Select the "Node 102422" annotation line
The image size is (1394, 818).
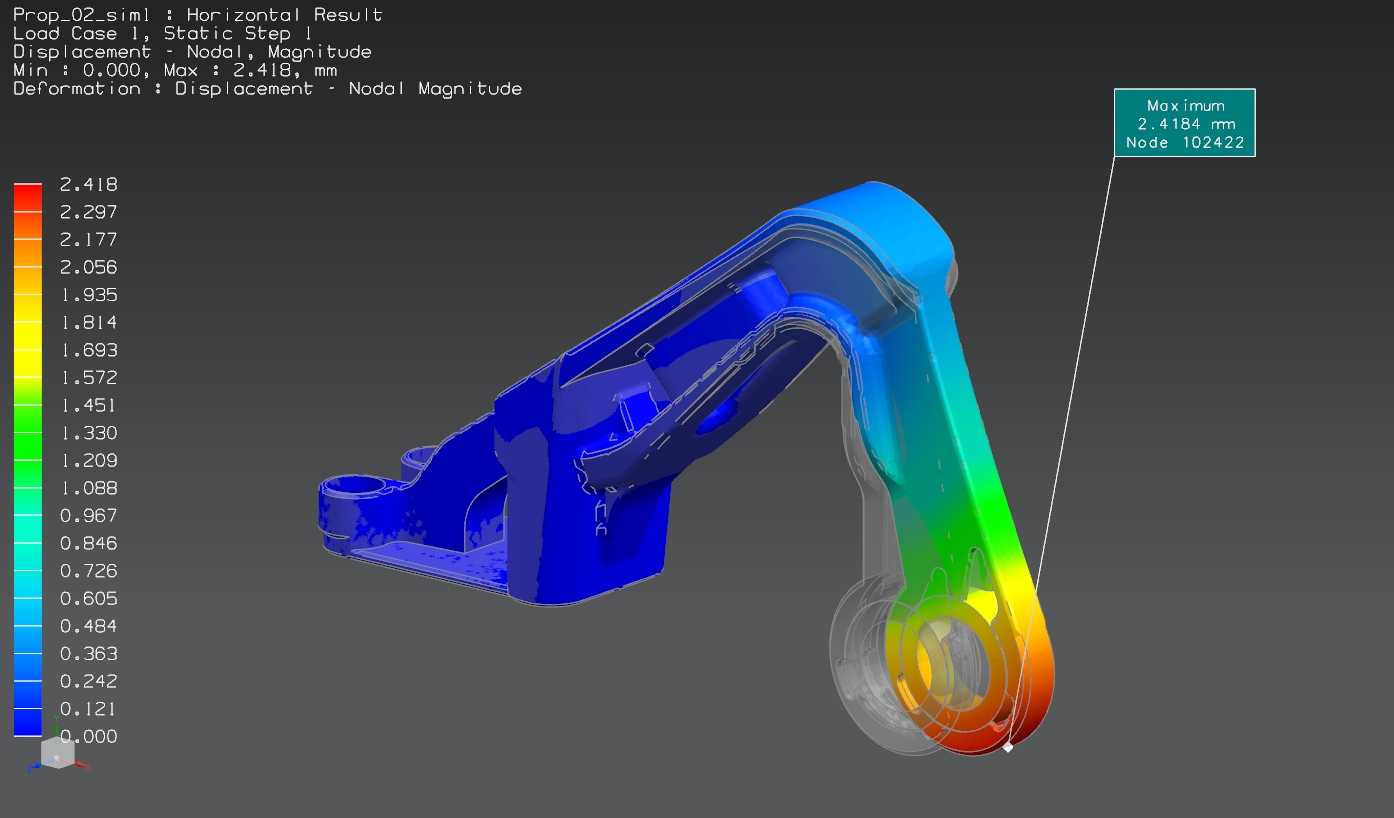coord(1185,143)
